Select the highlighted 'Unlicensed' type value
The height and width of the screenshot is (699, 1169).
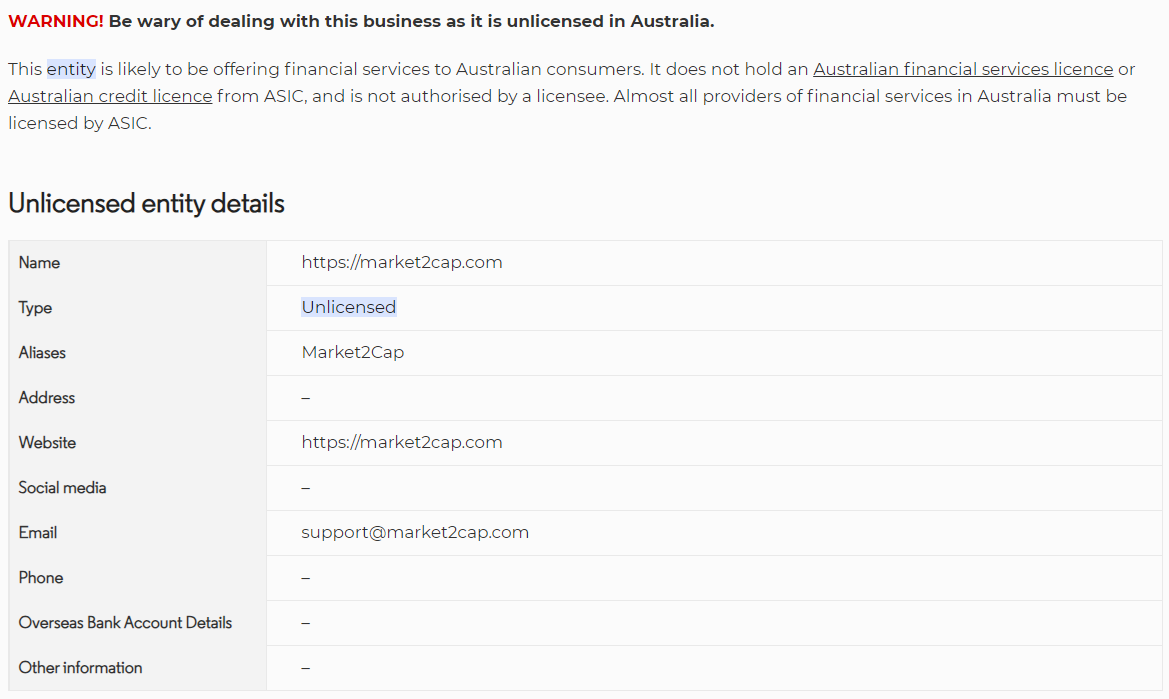(348, 308)
